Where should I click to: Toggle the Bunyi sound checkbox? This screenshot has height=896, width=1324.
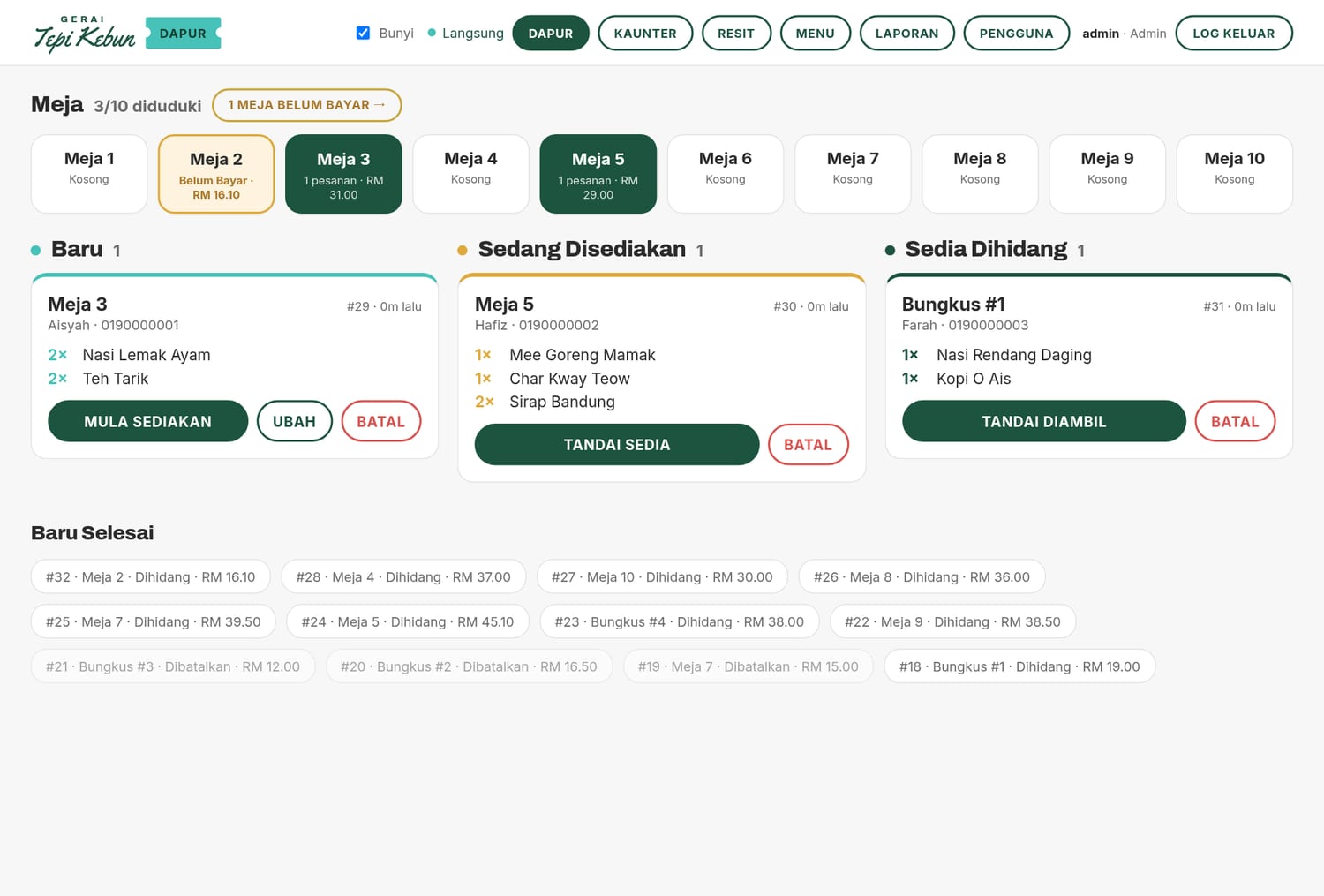pos(363,33)
